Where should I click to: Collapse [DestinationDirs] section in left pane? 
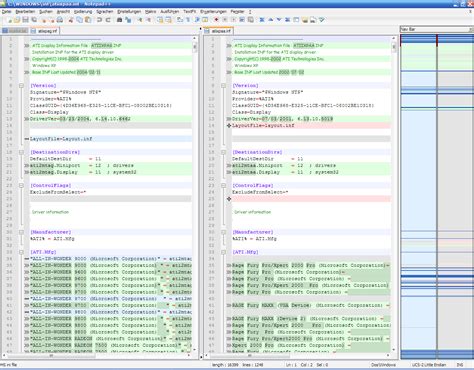[21, 152]
